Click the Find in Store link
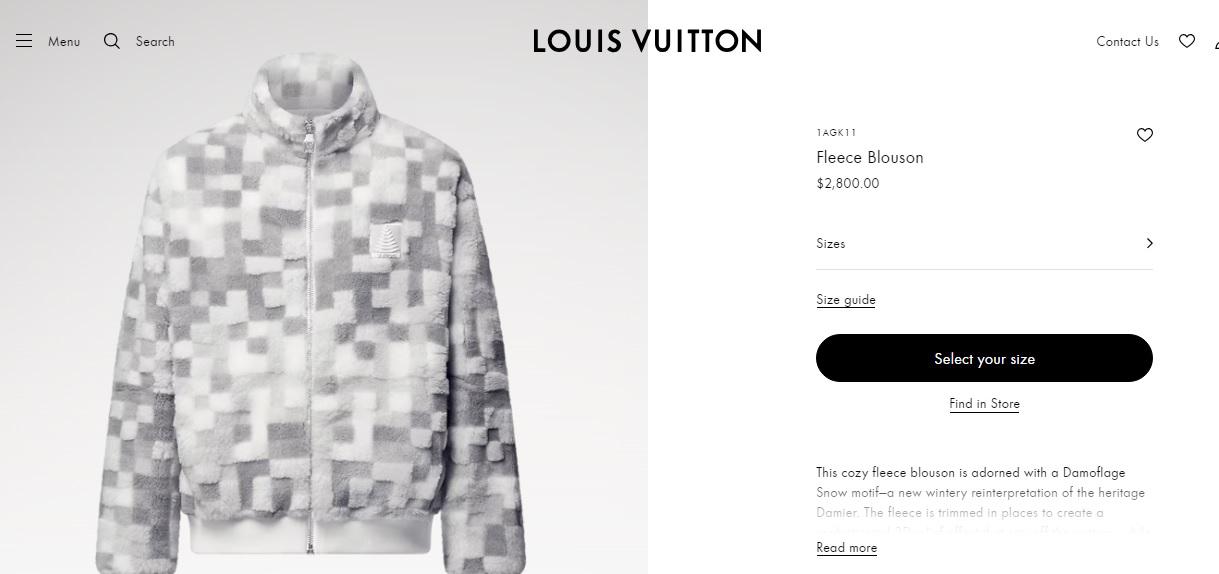This screenshot has width=1219, height=574. pyautogui.click(x=984, y=404)
